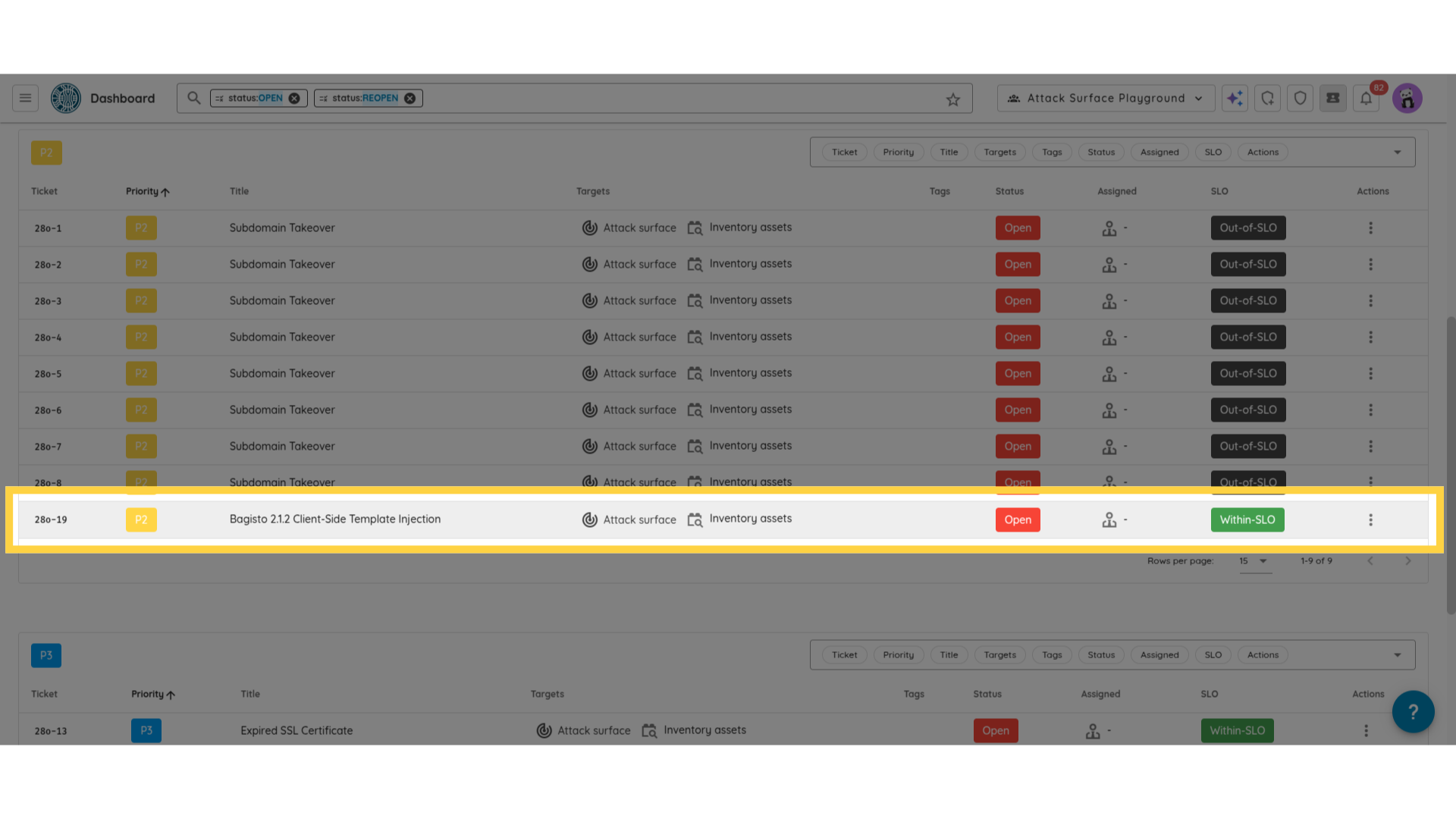
Task: Click the blue help question mark button
Action: (x=1413, y=711)
